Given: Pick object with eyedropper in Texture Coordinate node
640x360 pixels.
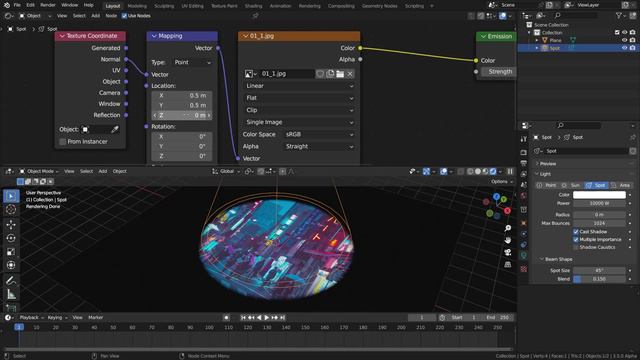Looking at the screenshot, I should click(115, 129).
